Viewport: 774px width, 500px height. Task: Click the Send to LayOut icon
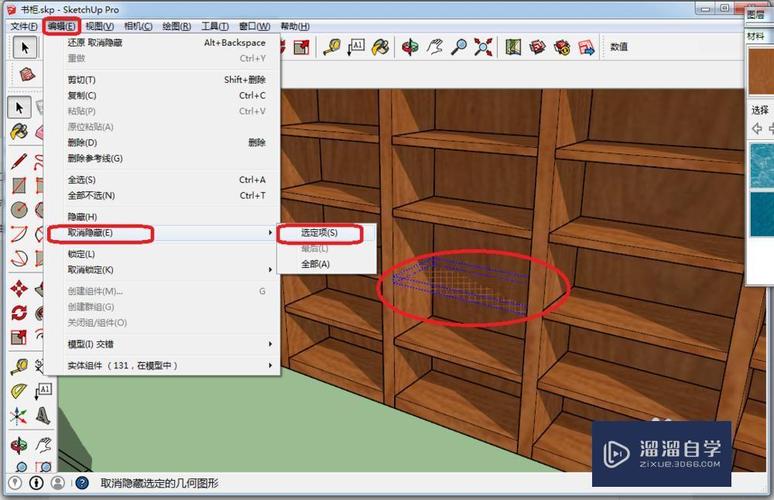[586, 47]
